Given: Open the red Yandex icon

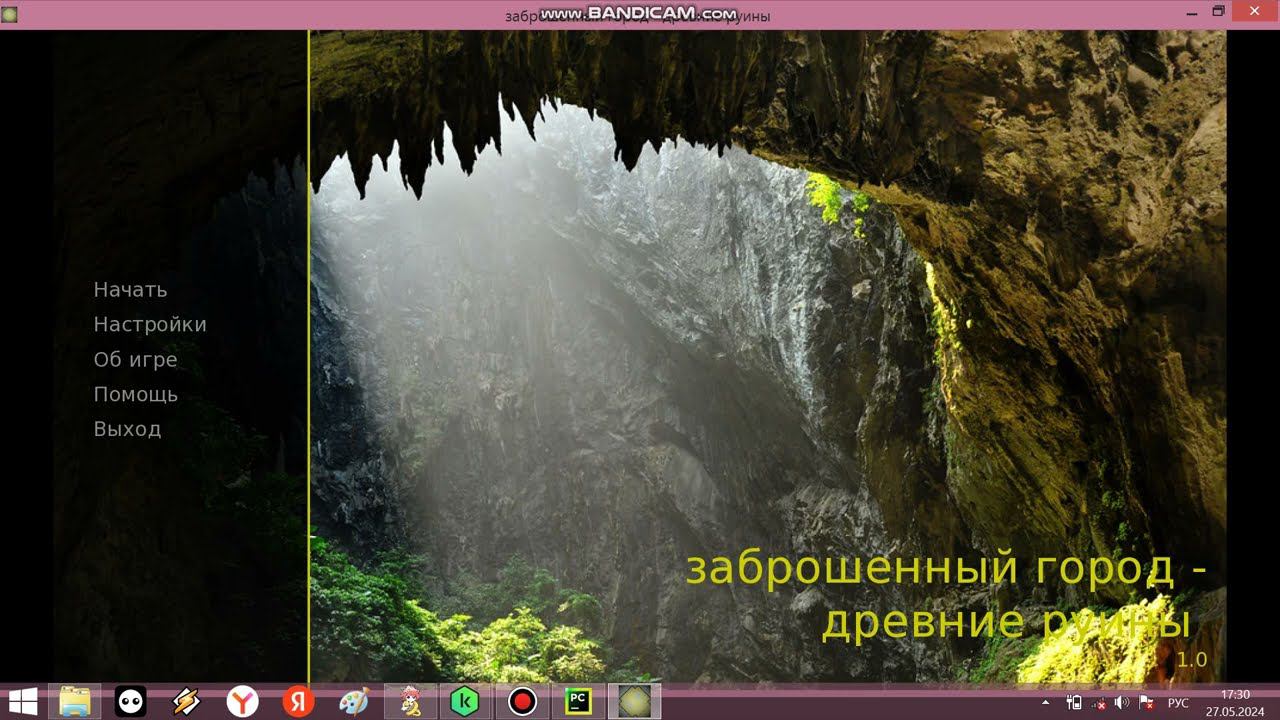Looking at the screenshot, I should click(298, 702).
